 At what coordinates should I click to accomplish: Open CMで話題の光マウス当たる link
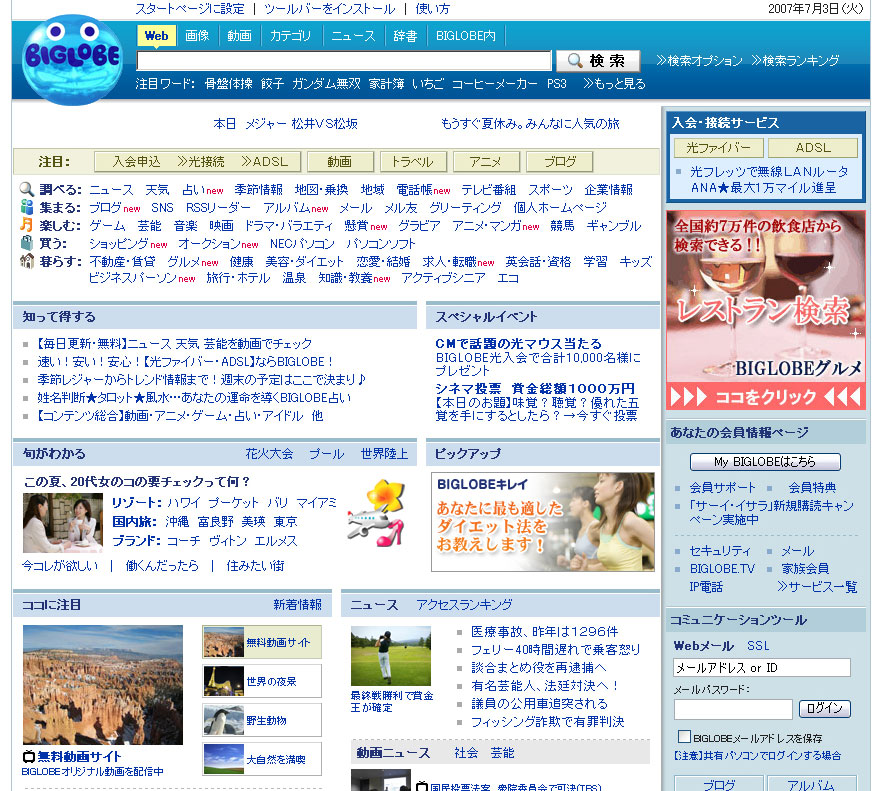tap(518, 343)
